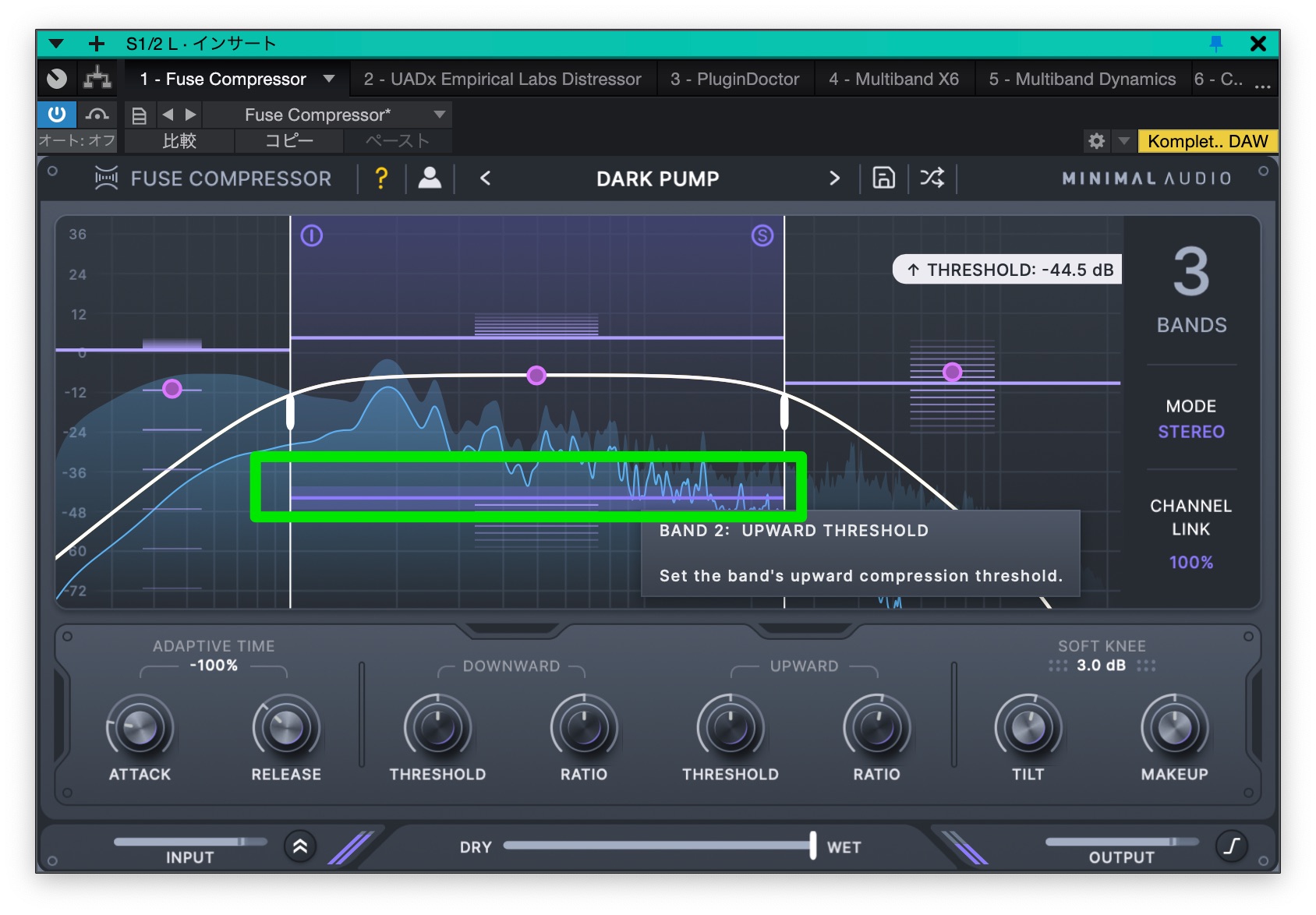Go to next preset with right chevron
Viewport: 1316px width, 915px height.
(x=834, y=178)
